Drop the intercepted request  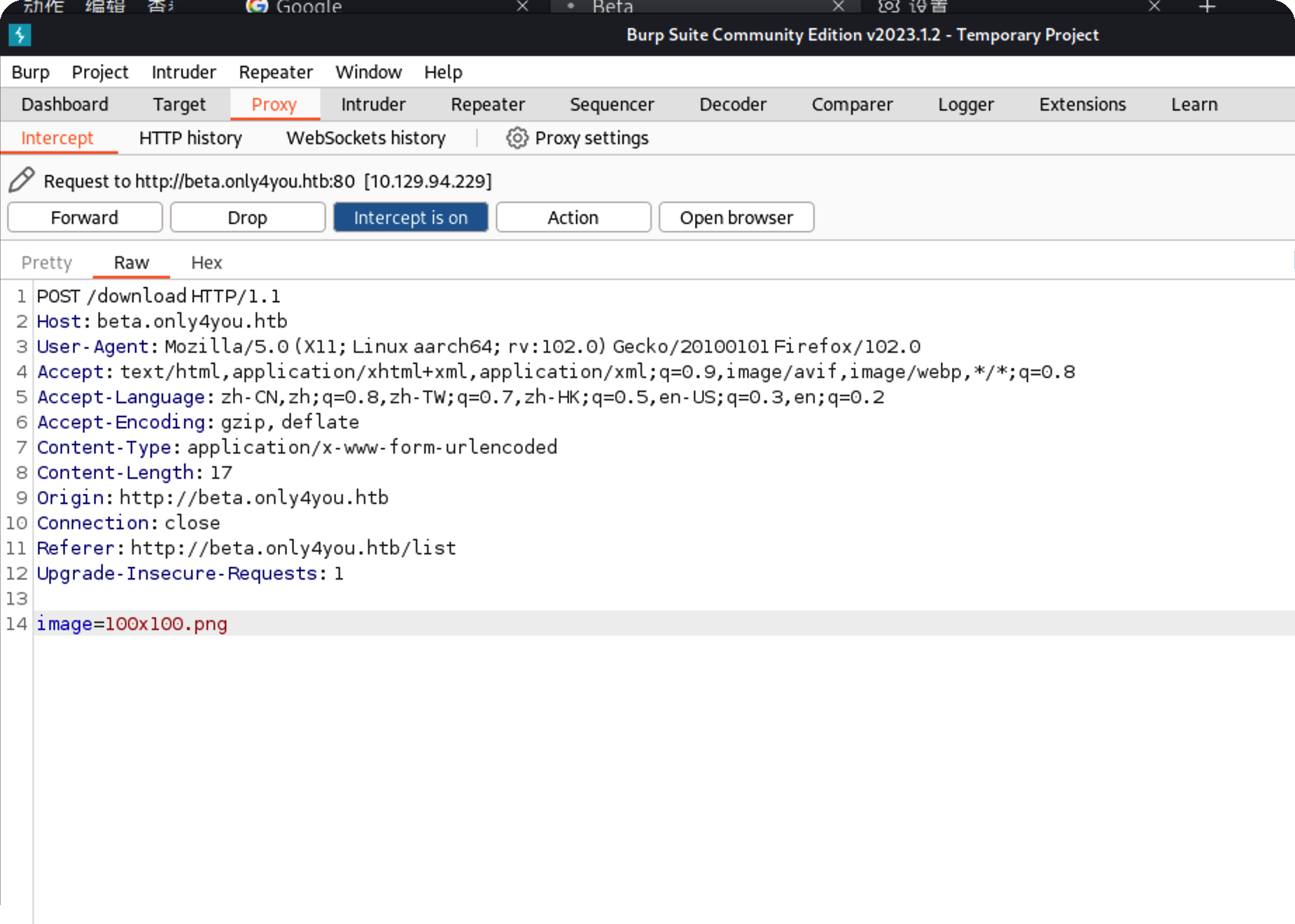(248, 218)
